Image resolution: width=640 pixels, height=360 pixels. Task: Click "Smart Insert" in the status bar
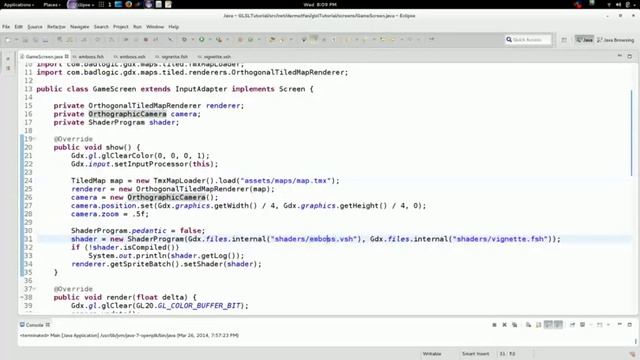(x=476, y=353)
